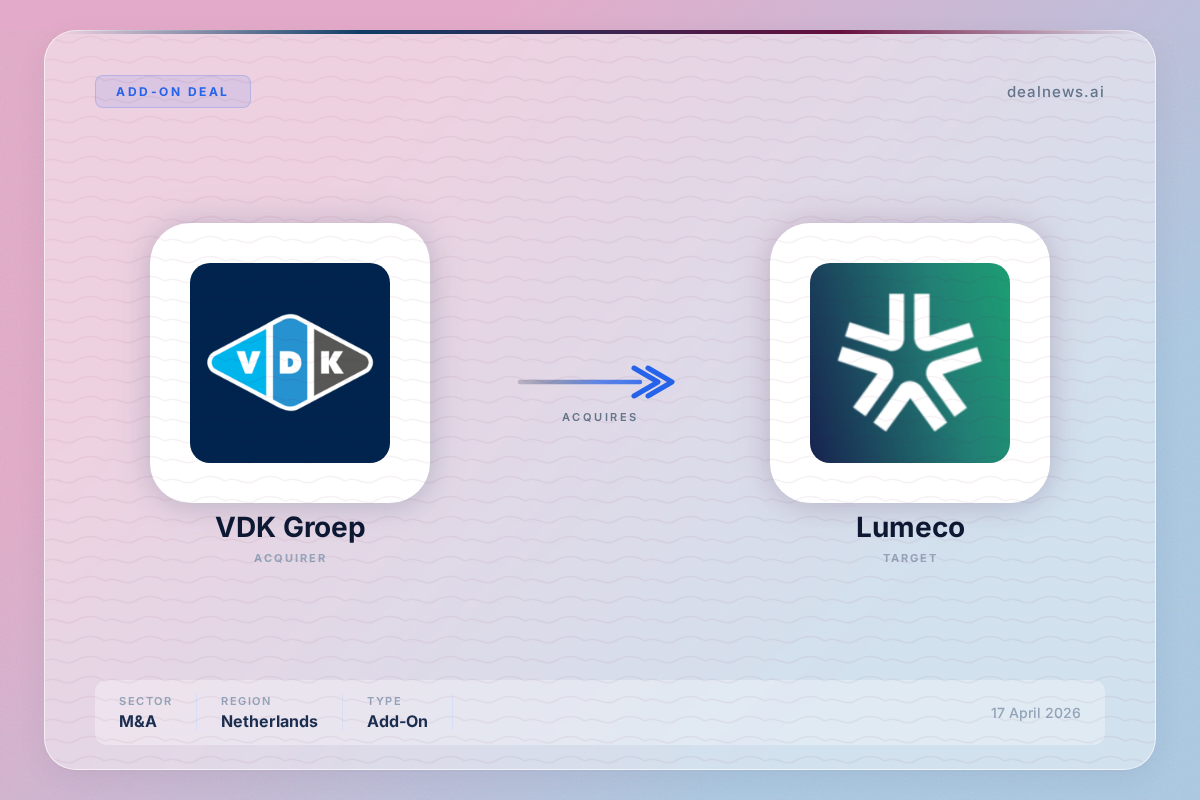1200x800 pixels.
Task: Click the TARGET label under Lumeco
Action: tap(909, 558)
